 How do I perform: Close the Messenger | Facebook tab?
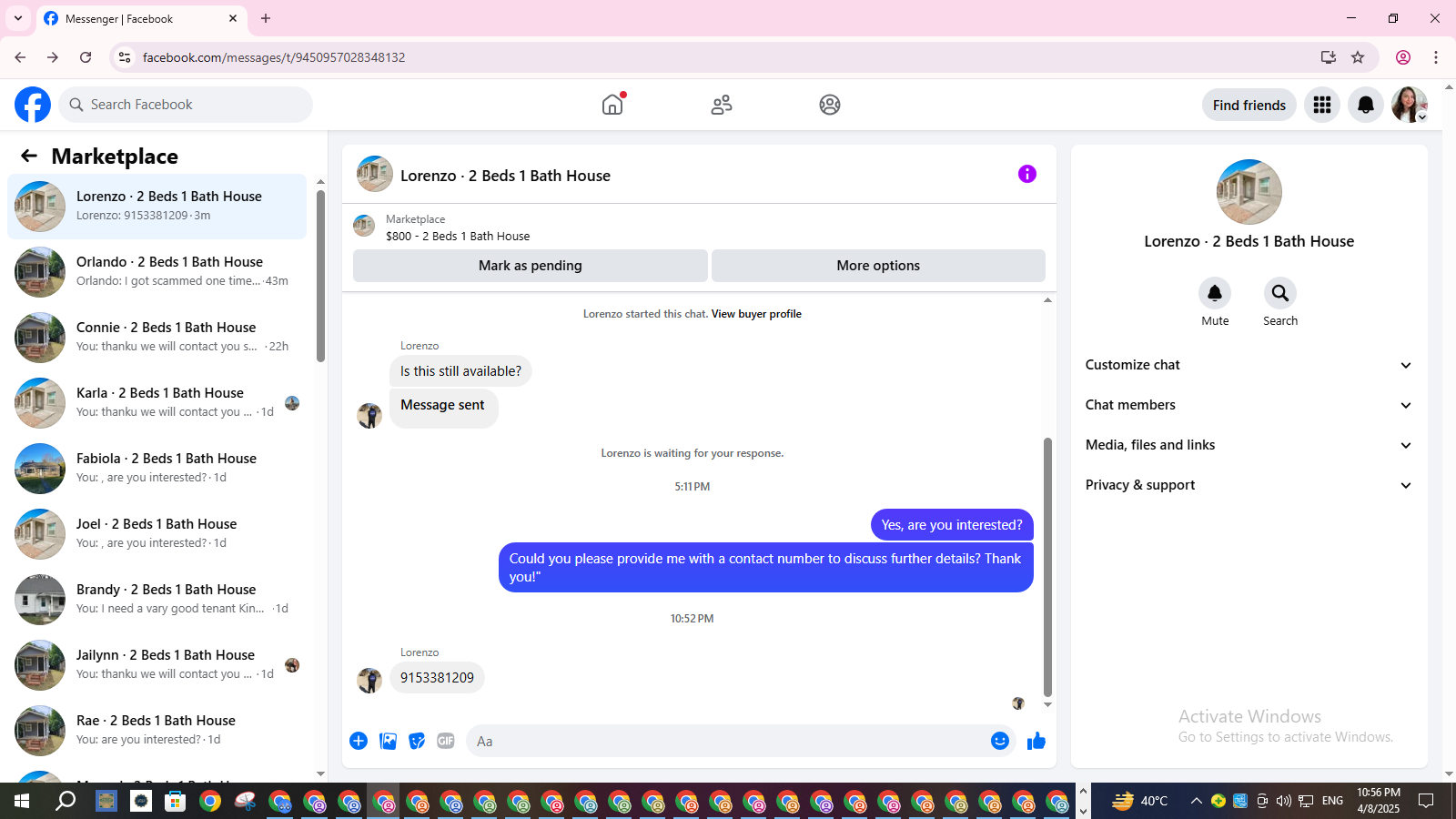233,18
